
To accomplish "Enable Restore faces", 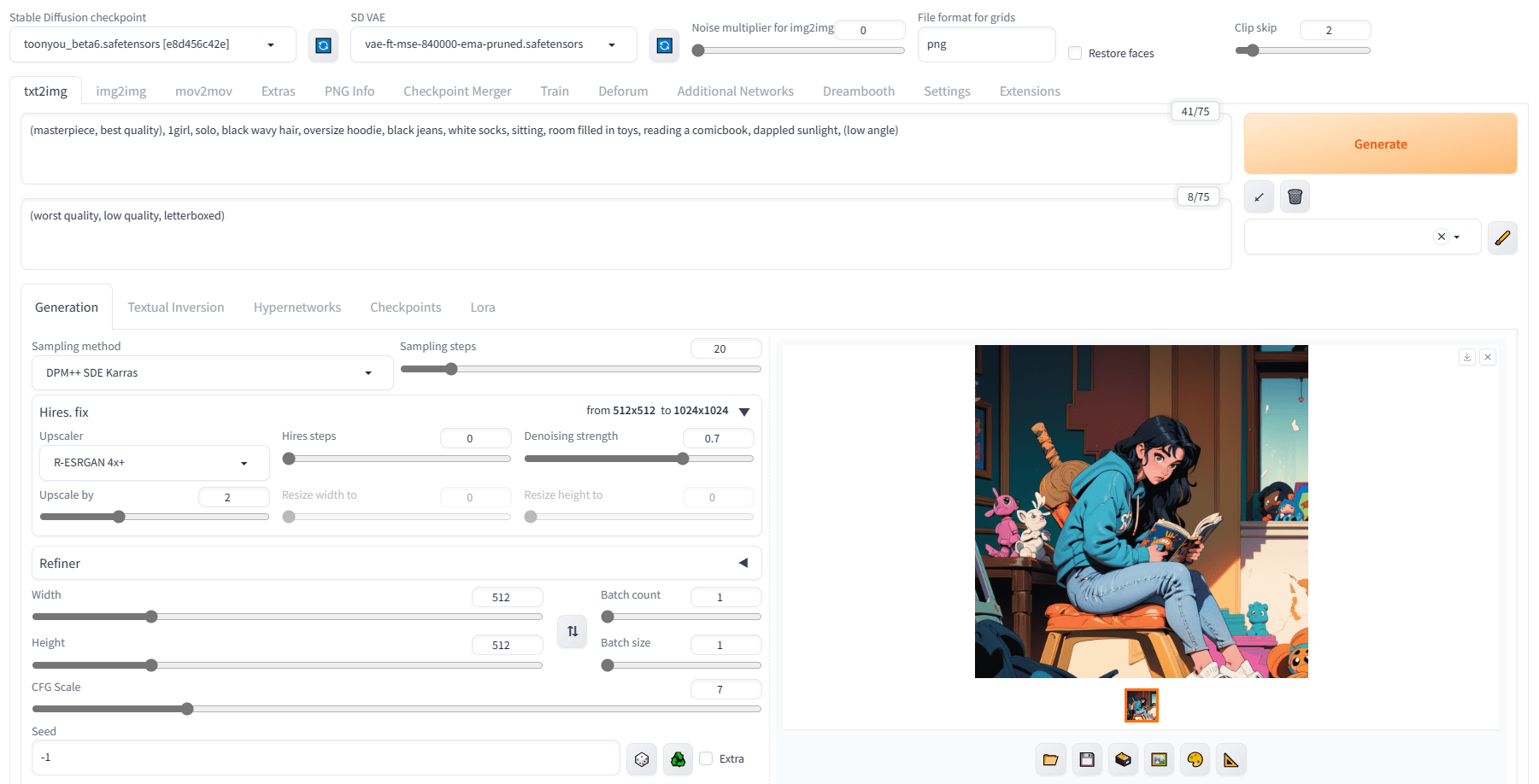I will [1074, 53].
